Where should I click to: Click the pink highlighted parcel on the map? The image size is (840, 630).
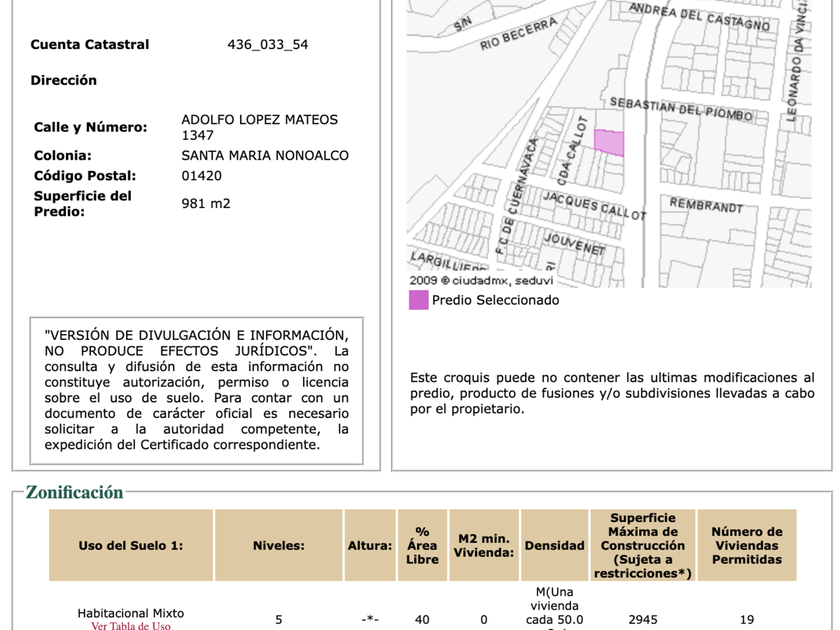[x=609, y=143]
